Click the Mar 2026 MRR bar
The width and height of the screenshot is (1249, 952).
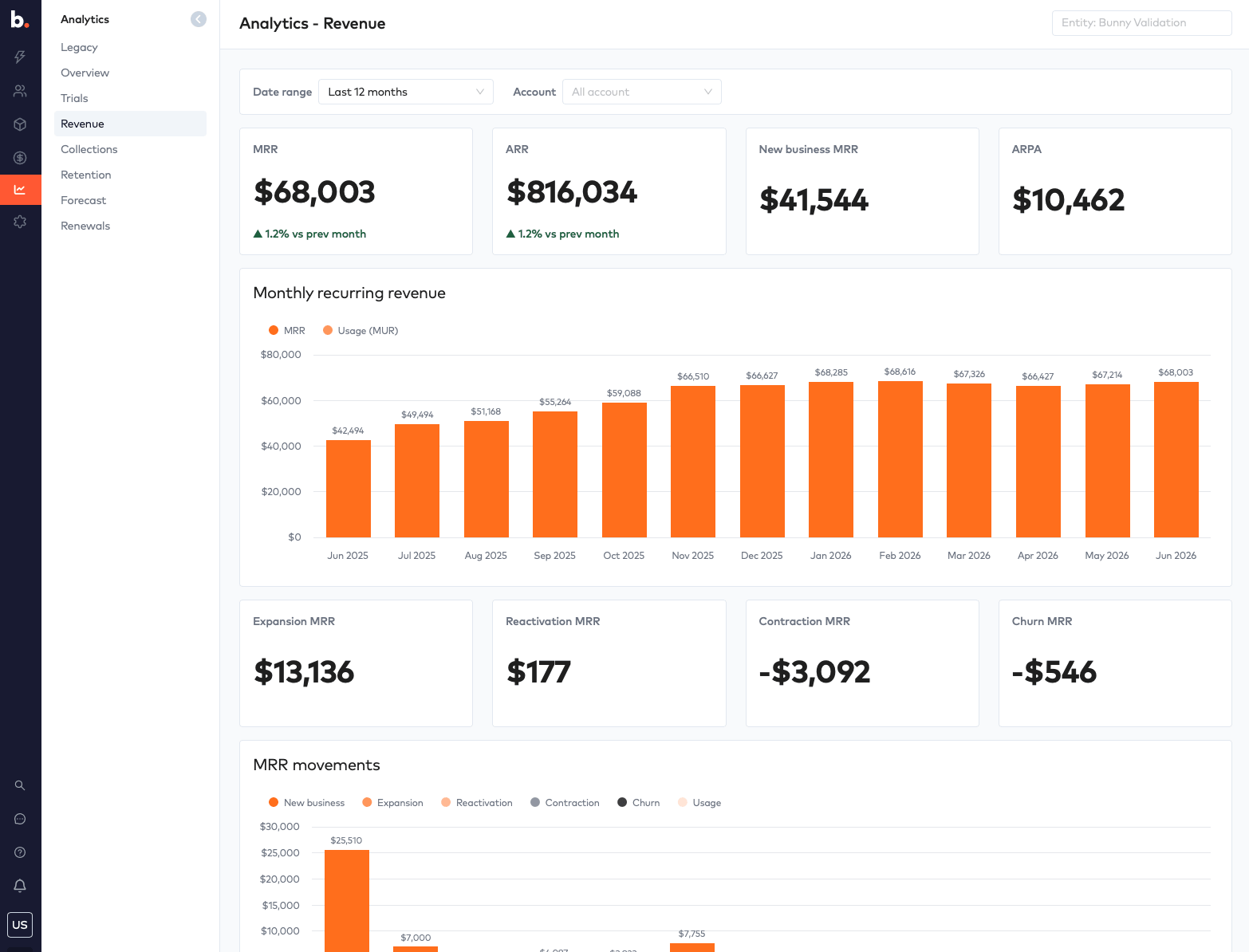[969, 461]
